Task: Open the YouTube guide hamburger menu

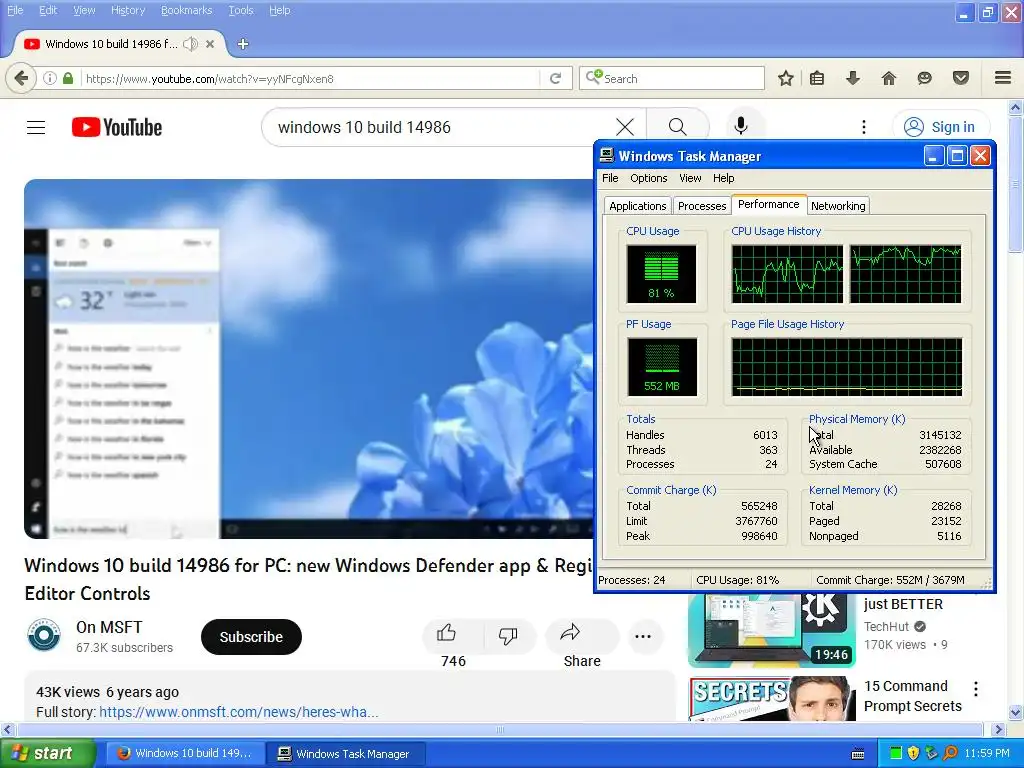Action: pyautogui.click(x=36, y=127)
